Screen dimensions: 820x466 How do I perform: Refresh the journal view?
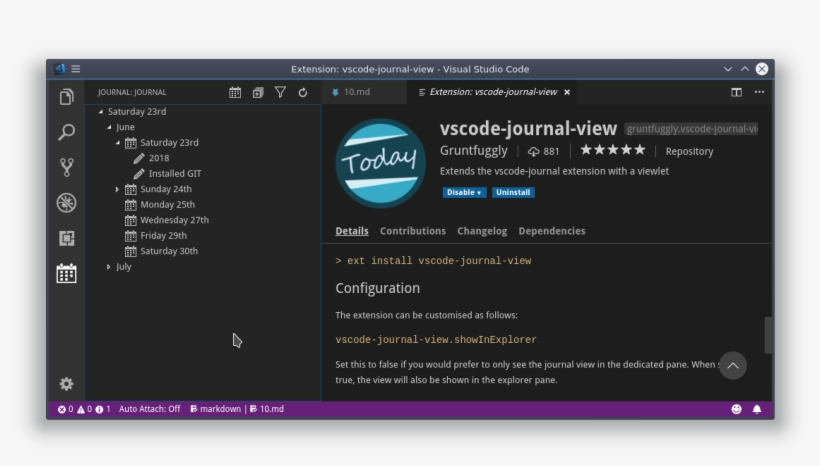(303, 93)
